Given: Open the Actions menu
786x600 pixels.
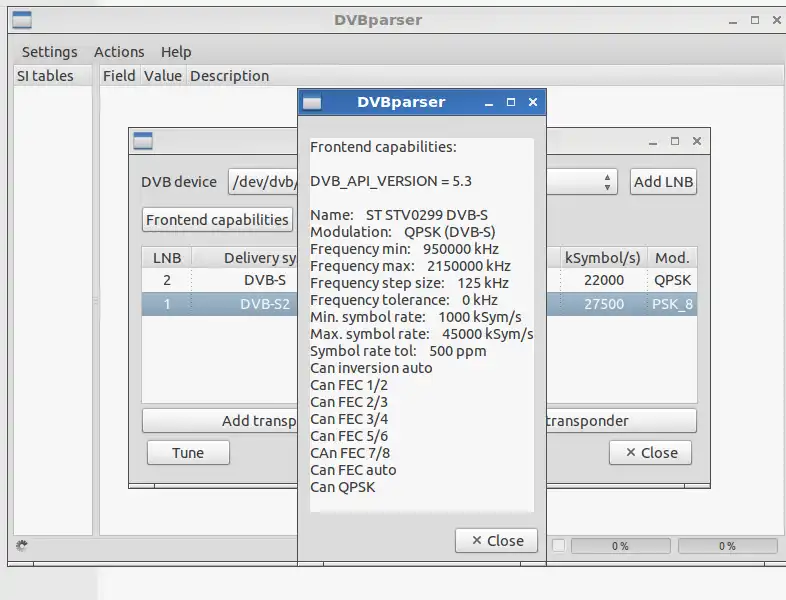Looking at the screenshot, I should [x=119, y=52].
